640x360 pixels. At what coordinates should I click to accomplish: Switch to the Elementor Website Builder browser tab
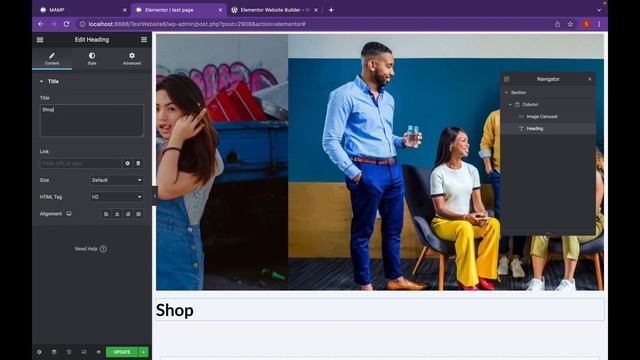(x=274, y=10)
